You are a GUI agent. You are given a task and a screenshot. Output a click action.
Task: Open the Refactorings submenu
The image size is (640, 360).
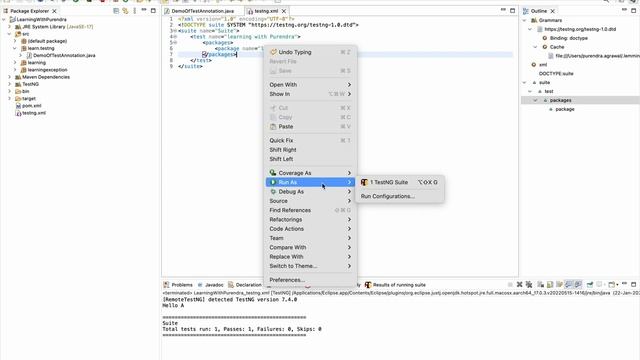tap(310, 220)
